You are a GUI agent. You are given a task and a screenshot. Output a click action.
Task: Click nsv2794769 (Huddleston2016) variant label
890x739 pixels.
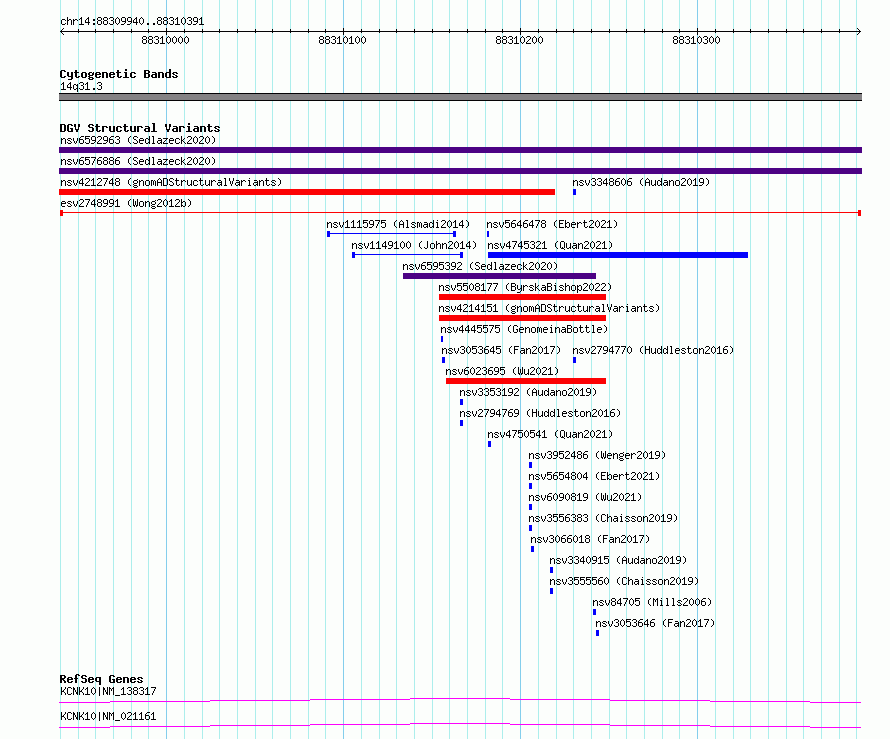pyautogui.click(x=540, y=413)
